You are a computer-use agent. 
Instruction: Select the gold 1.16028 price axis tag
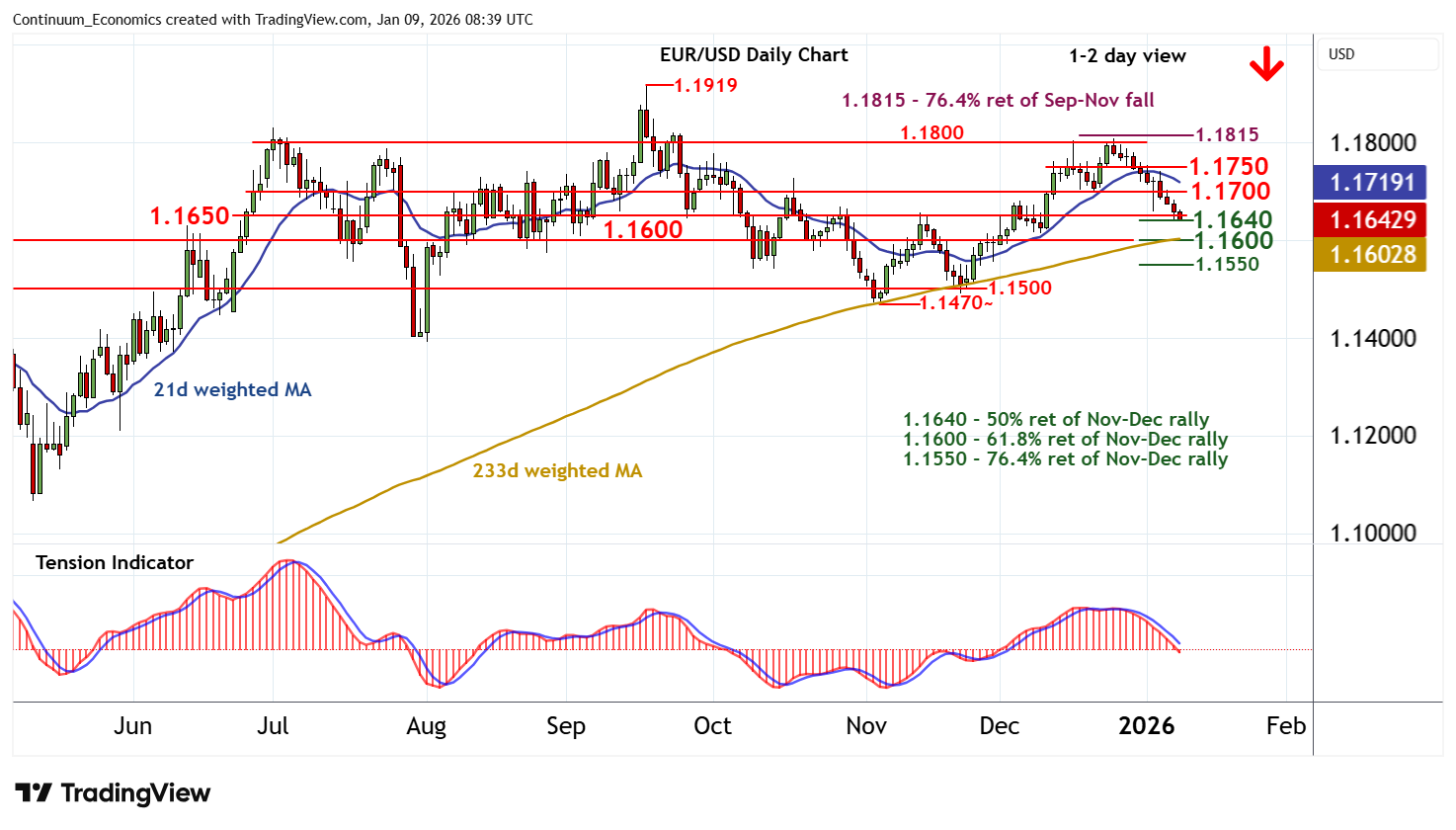click(x=1370, y=255)
